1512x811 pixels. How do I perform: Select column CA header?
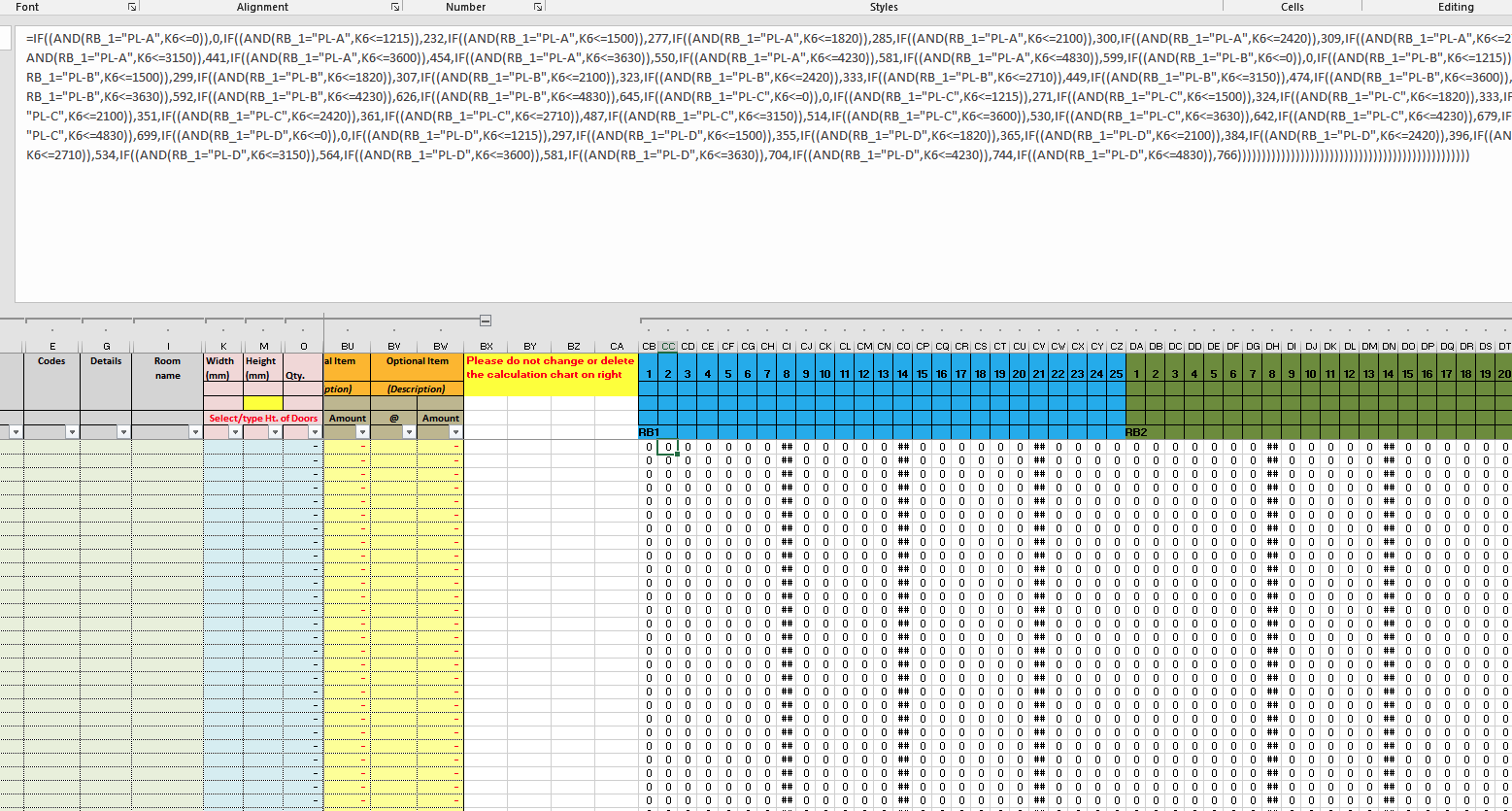tap(617, 346)
